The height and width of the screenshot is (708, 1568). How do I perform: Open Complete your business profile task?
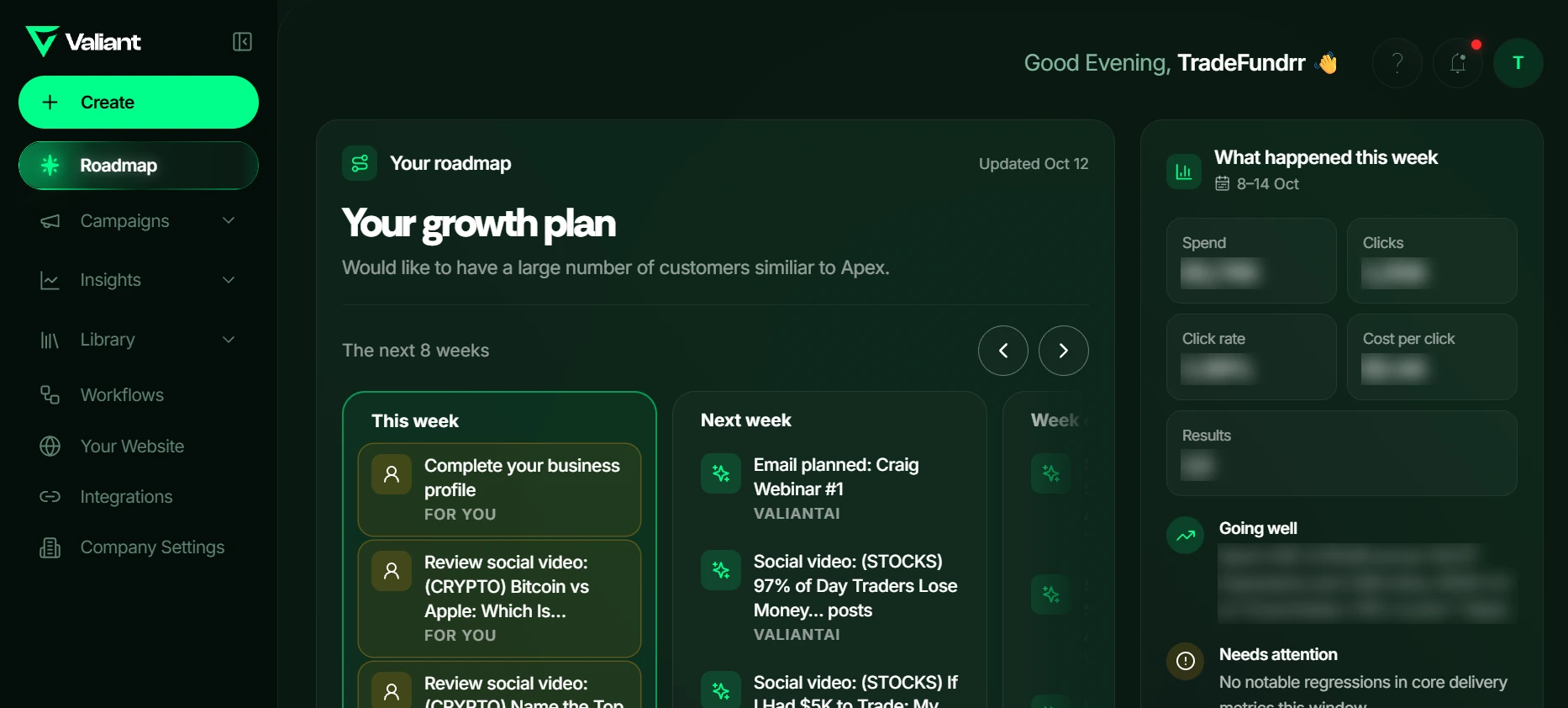pyautogui.click(x=499, y=489)
